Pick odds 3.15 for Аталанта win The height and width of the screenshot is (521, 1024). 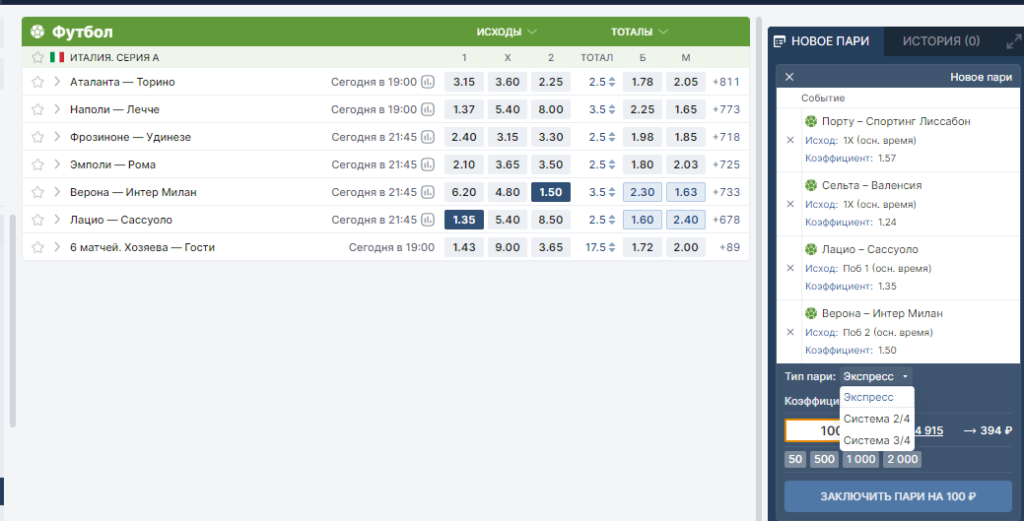tap(464, 82)
